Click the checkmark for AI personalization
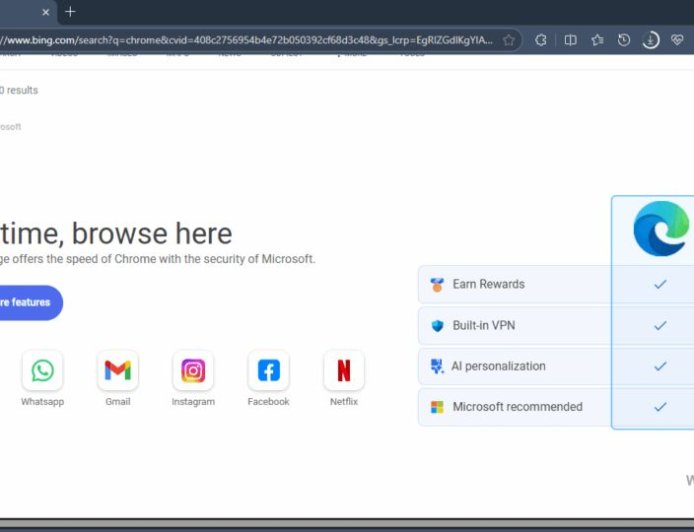The image size is (694, 532). (x=660, y=366)
